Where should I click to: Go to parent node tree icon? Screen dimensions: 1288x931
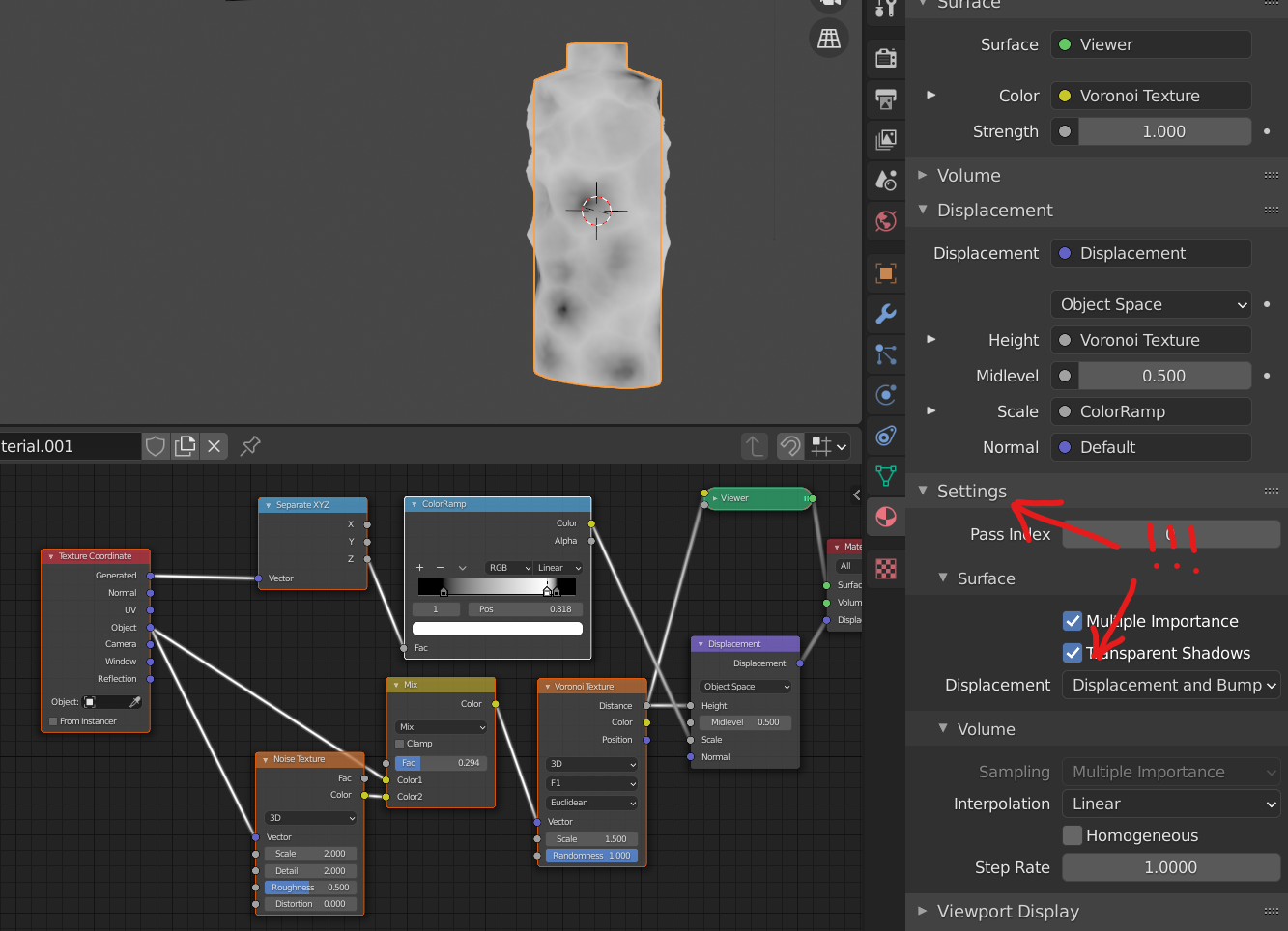coord(755,446)
